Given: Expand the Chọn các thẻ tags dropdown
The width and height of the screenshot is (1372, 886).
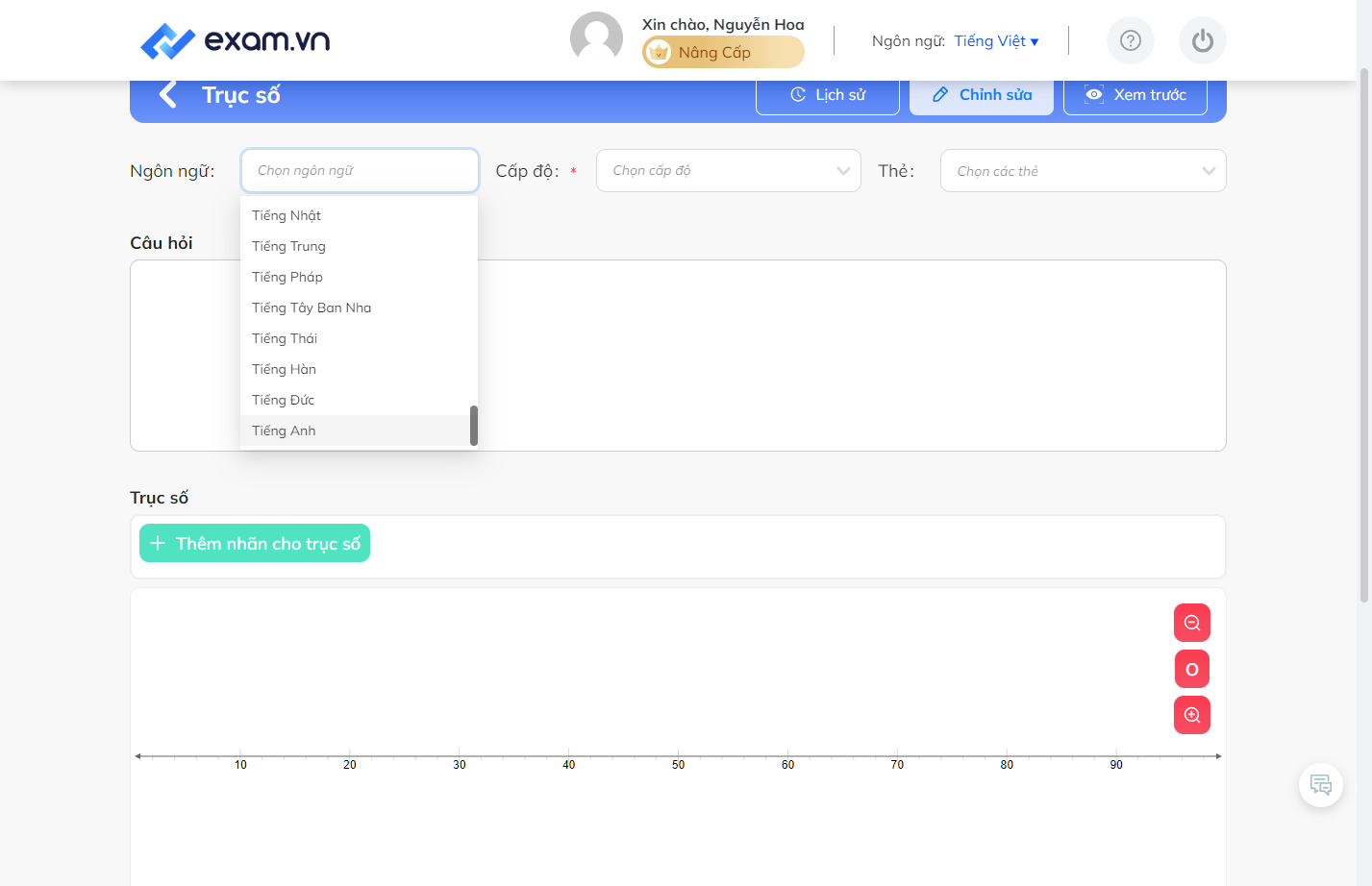Looking at the screenshot, I should point(1084,170).
